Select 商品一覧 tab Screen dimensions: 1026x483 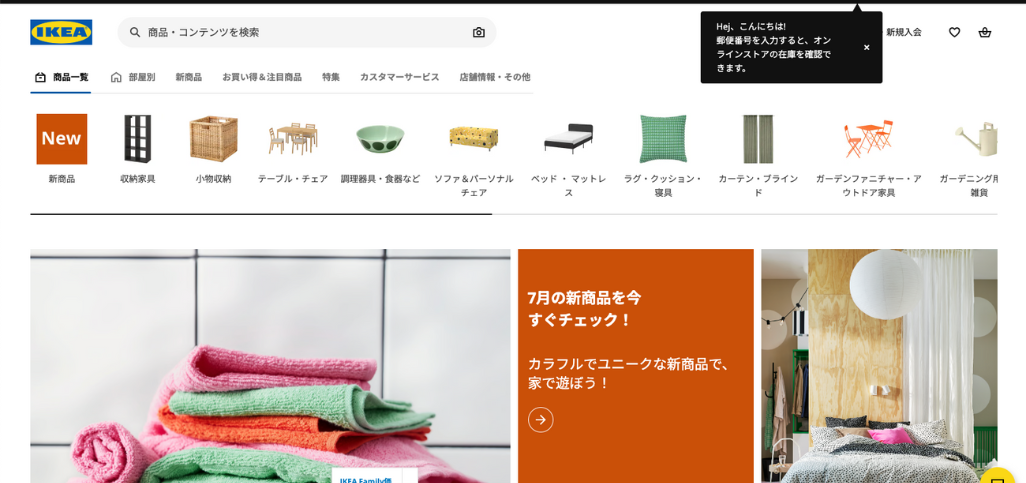tap(61, 77)
